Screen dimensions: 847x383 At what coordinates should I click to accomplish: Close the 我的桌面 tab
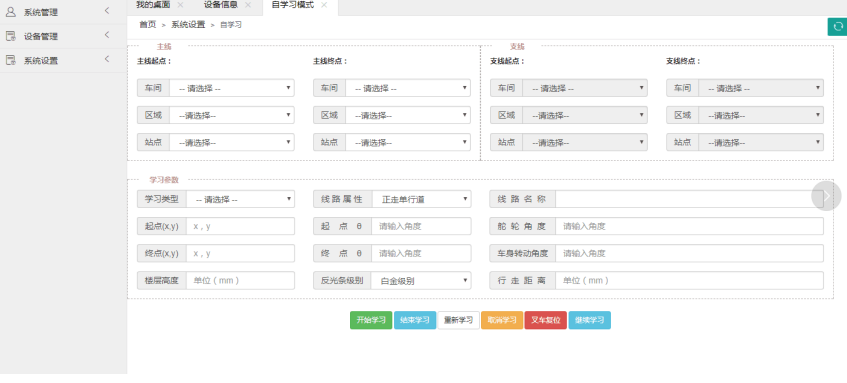[x=180, y=5]
